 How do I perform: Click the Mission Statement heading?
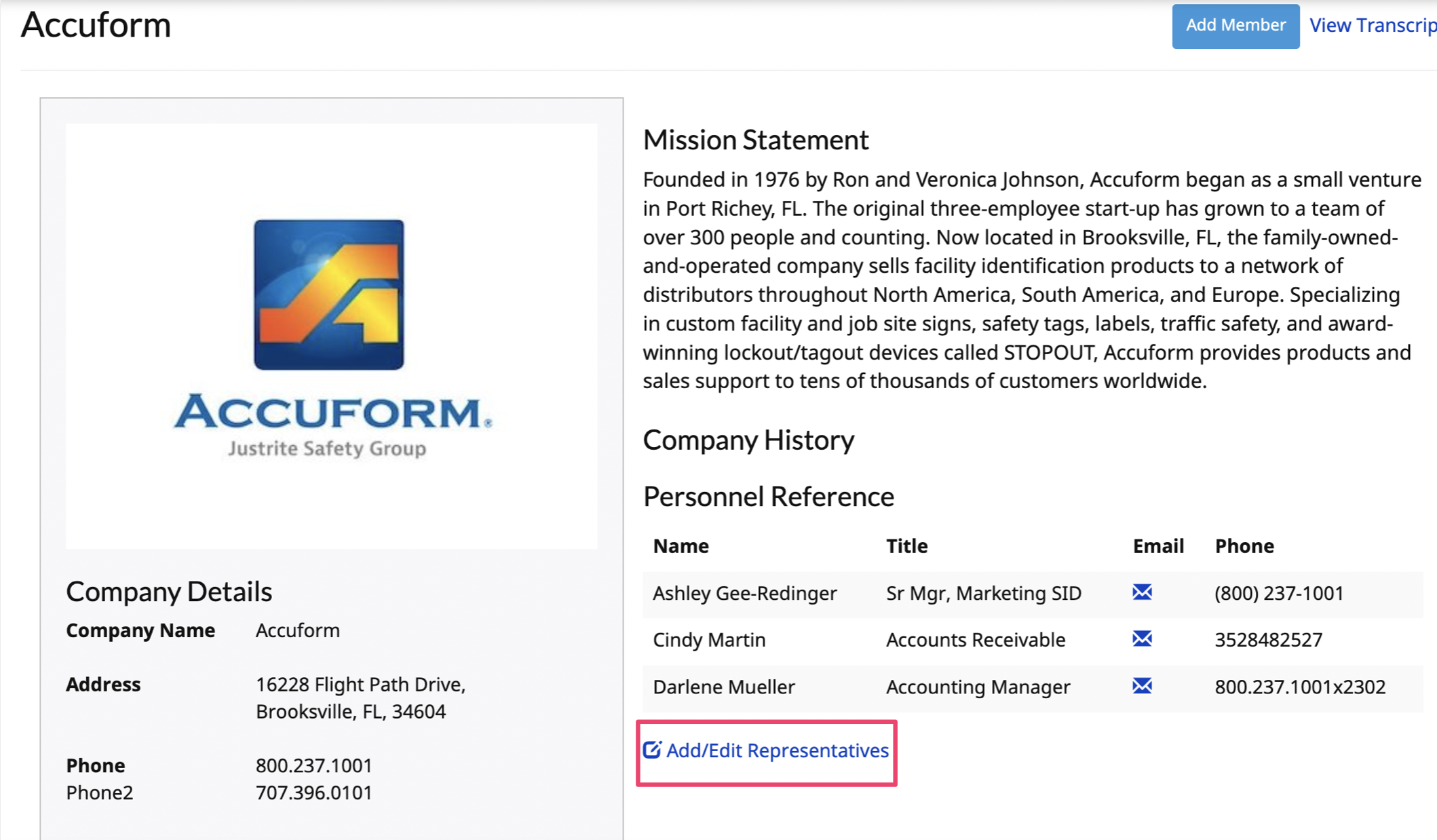click(755, 140)
